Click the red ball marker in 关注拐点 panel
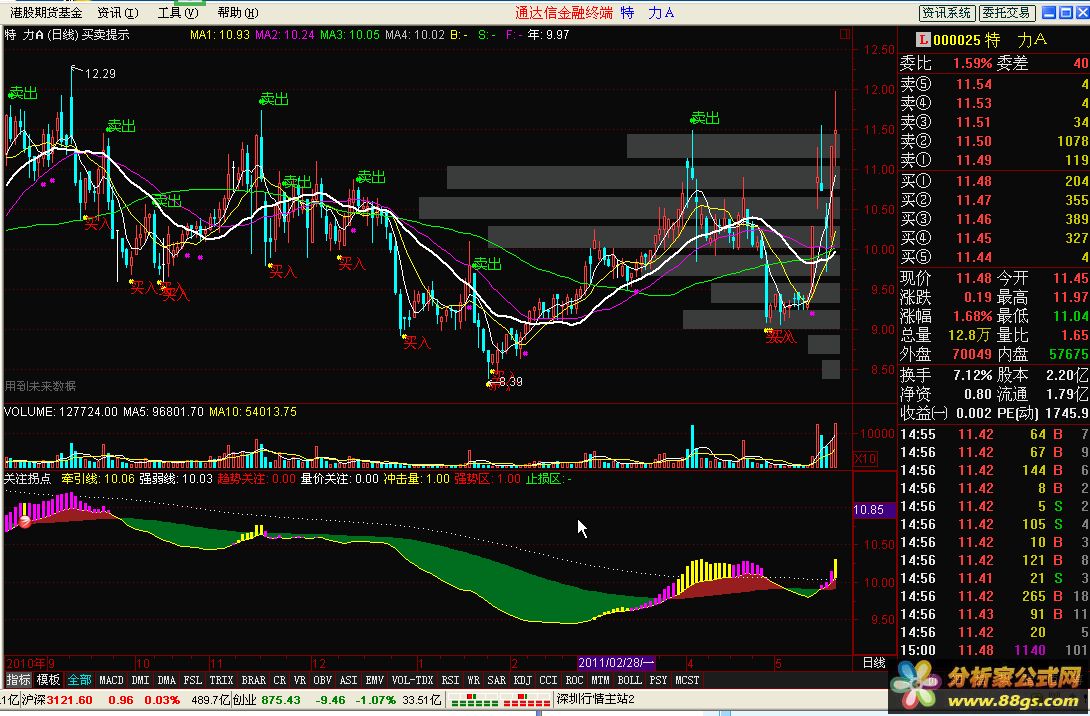1090x716 pixels. point(25,521)
